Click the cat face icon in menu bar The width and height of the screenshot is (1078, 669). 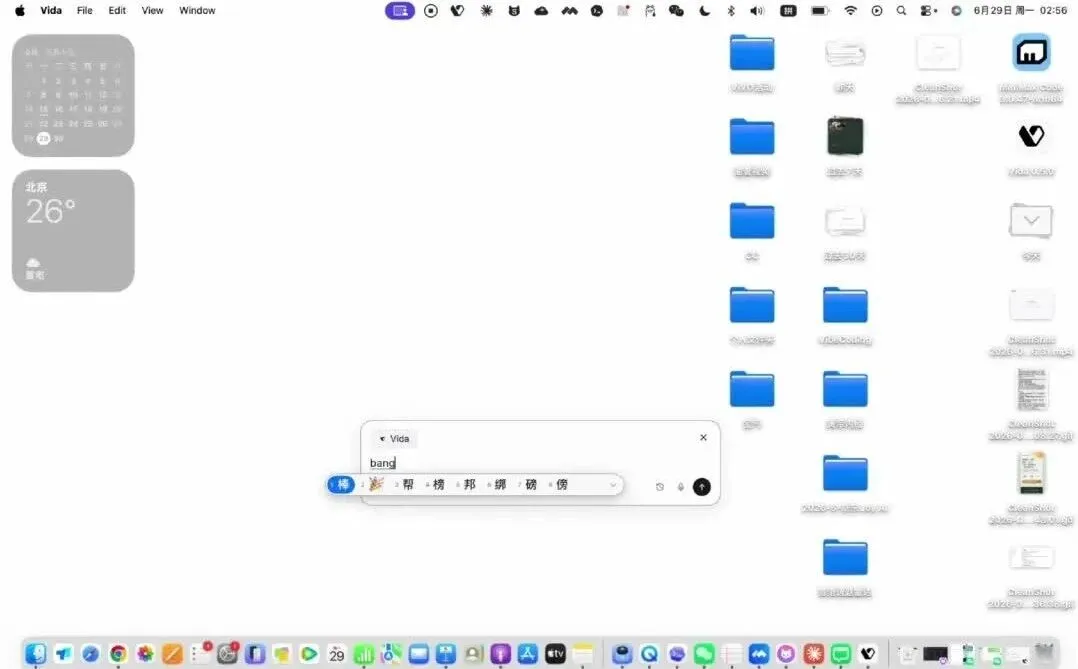pyautogui.click(x=514, y=10)
